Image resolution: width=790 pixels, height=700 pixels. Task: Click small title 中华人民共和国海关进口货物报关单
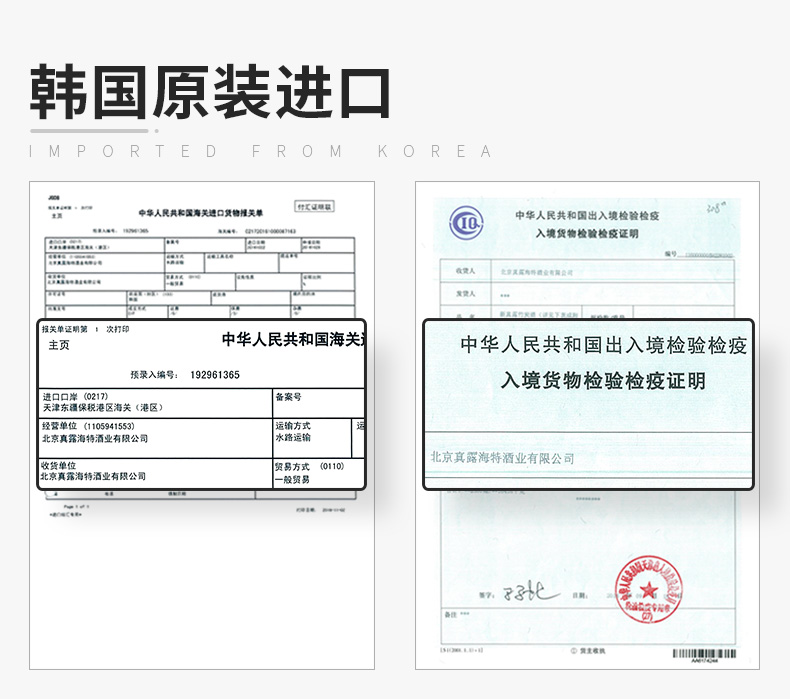201,213
